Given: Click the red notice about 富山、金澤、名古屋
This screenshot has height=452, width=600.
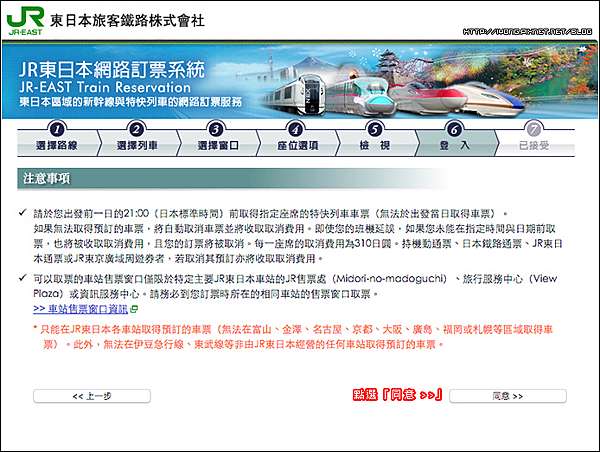Looking at the screenshot, I should pyautogui.click(x=293, y=337).
